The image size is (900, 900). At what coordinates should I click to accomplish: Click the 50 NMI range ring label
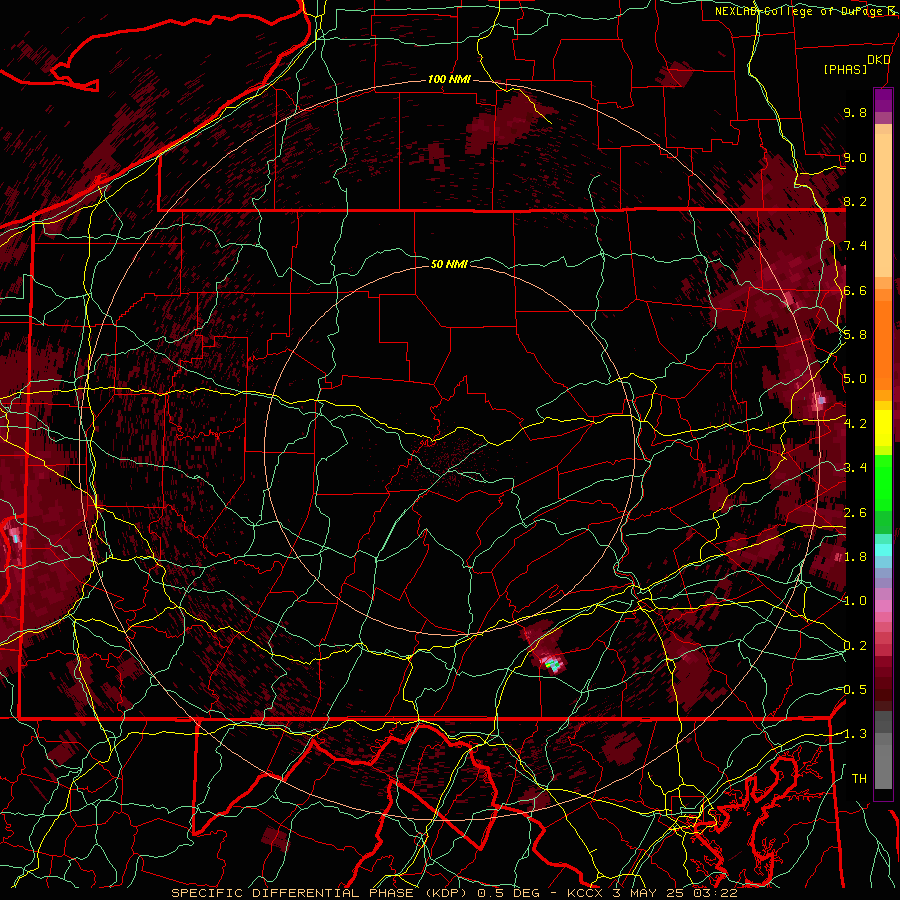(x=449, y=264)
